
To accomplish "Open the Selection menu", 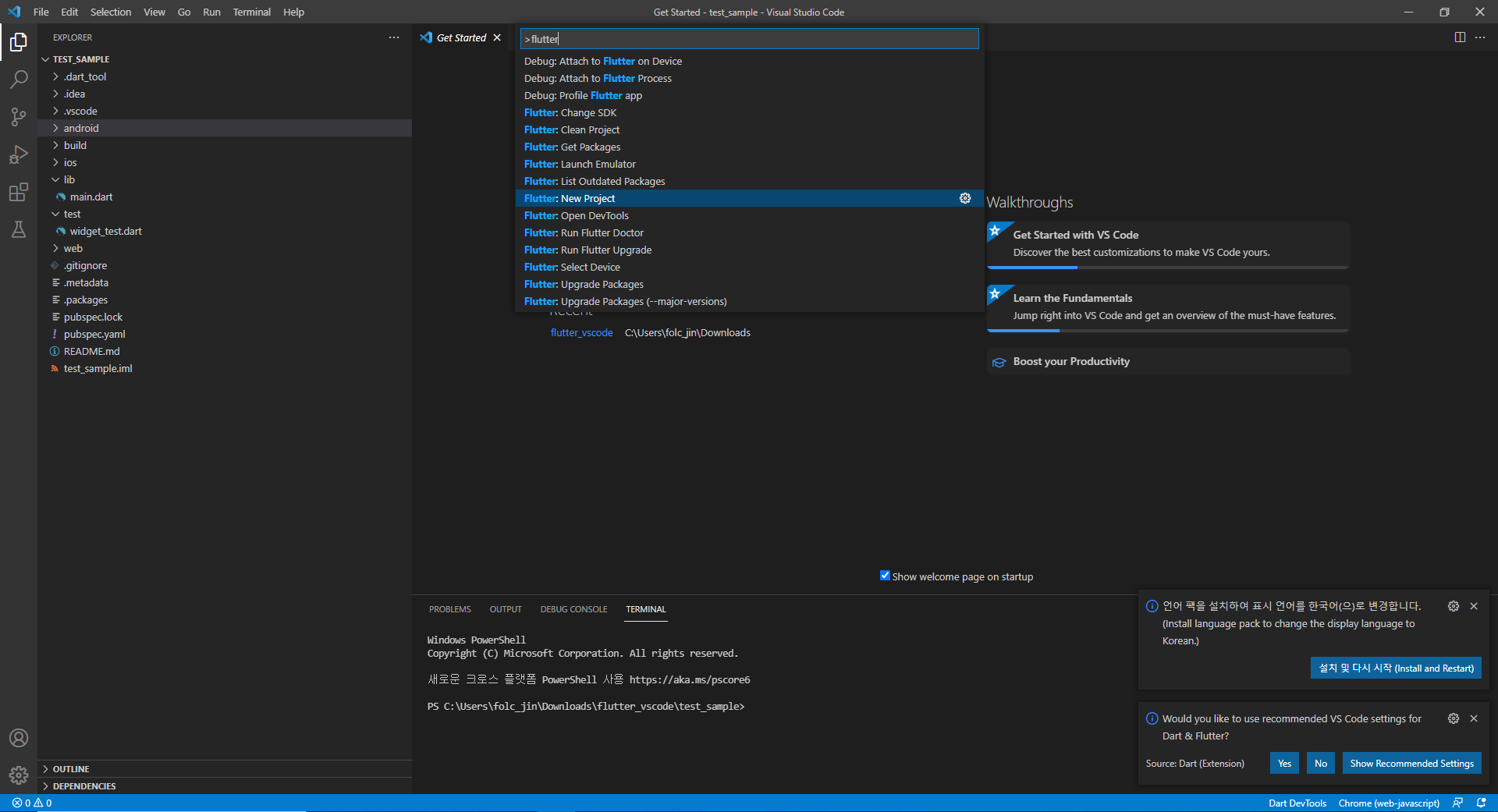I will click(111, 12).
